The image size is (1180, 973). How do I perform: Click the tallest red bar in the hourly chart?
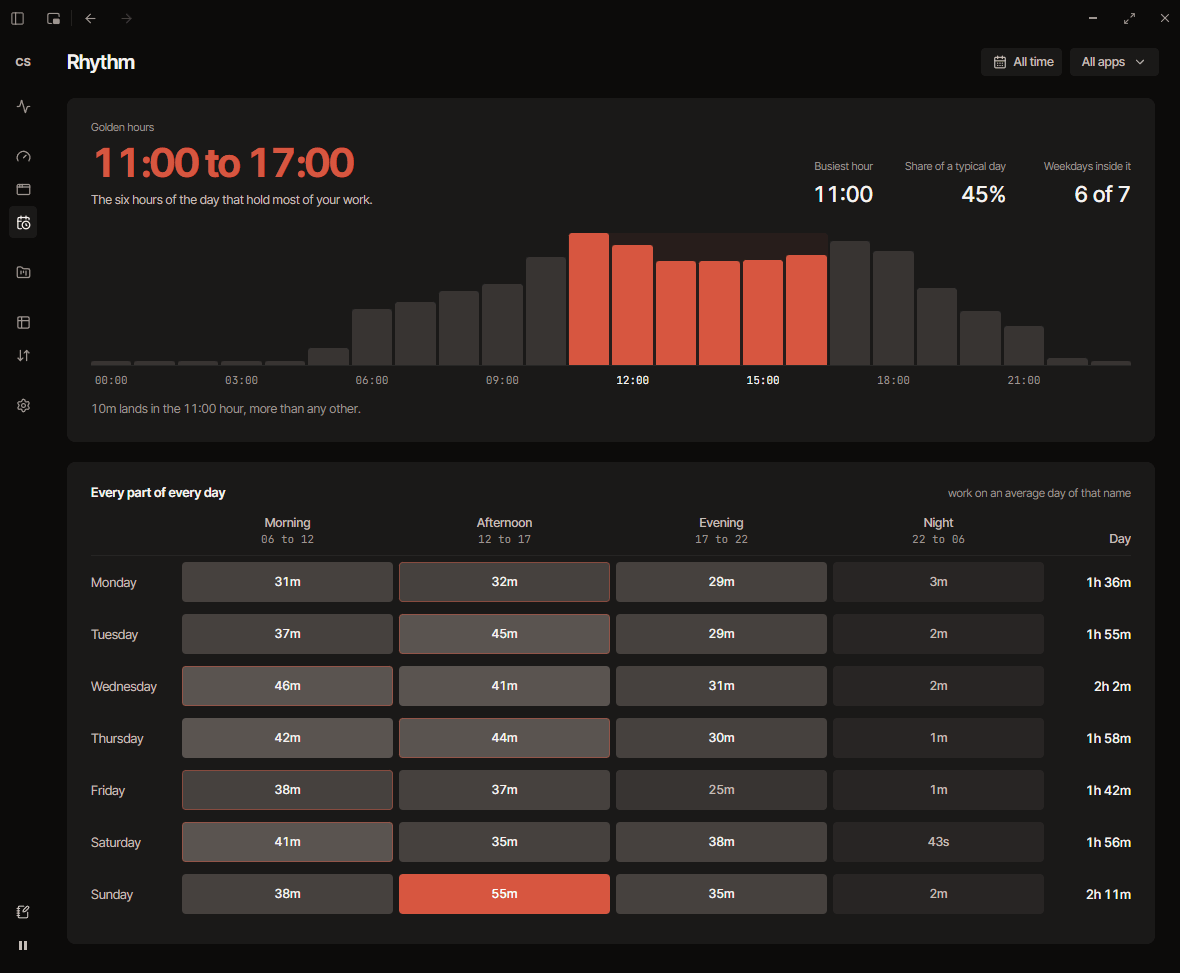coord(588,299)
